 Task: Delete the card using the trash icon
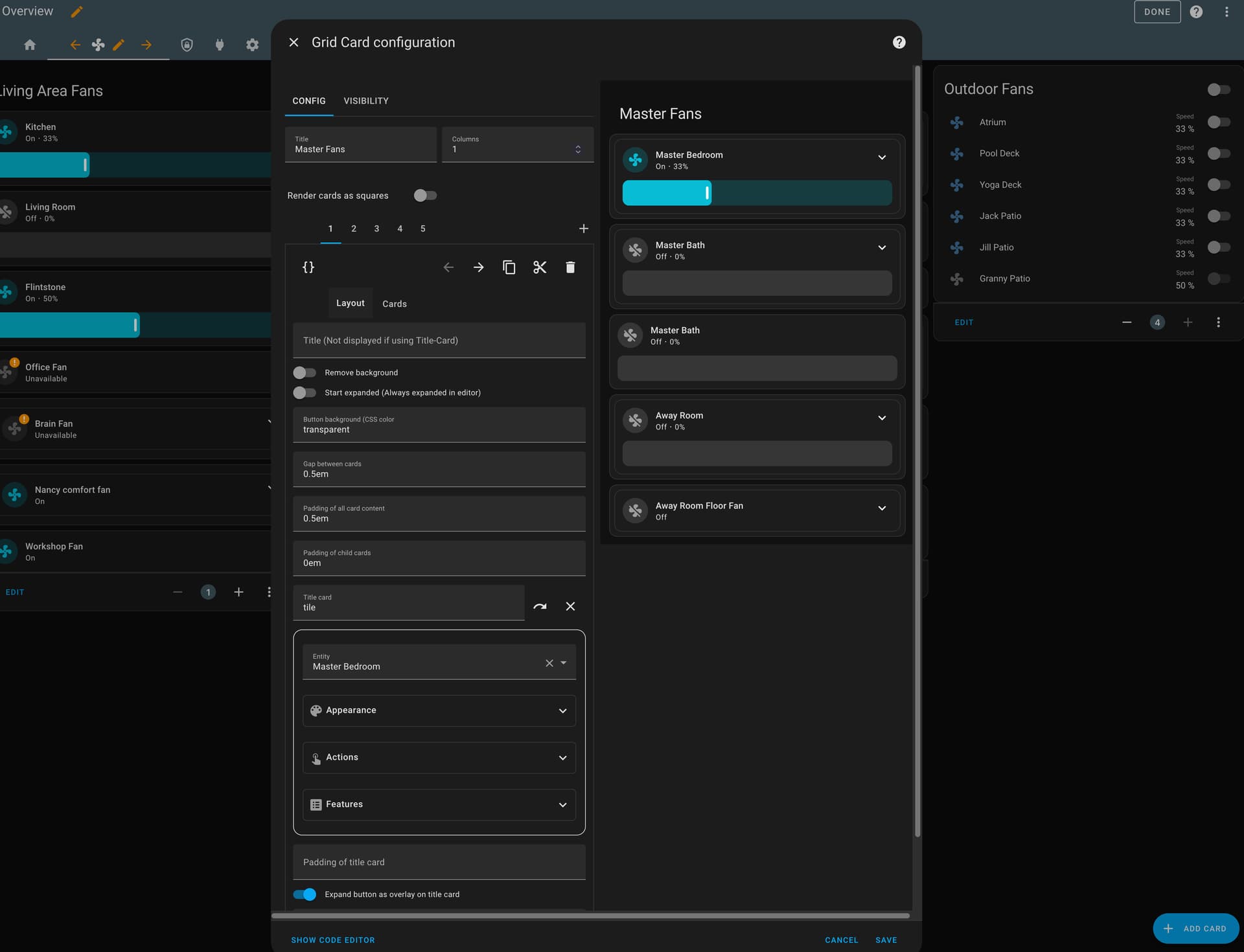[x=570, y=267]
